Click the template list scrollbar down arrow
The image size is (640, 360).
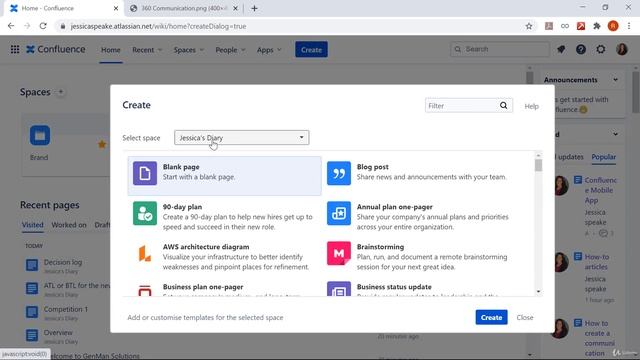tap(538, 291)
